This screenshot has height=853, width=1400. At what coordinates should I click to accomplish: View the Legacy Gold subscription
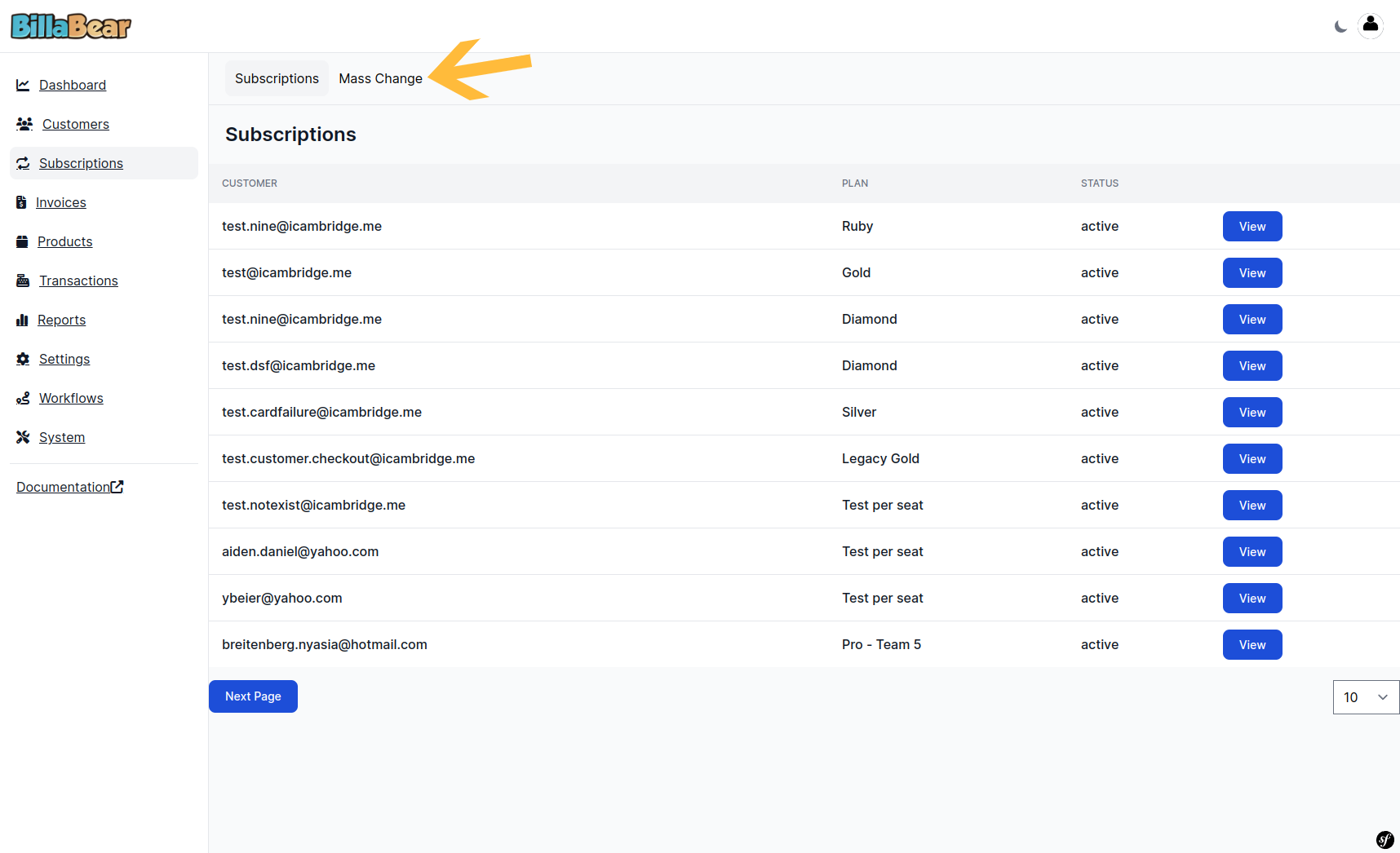[1252, 458]
